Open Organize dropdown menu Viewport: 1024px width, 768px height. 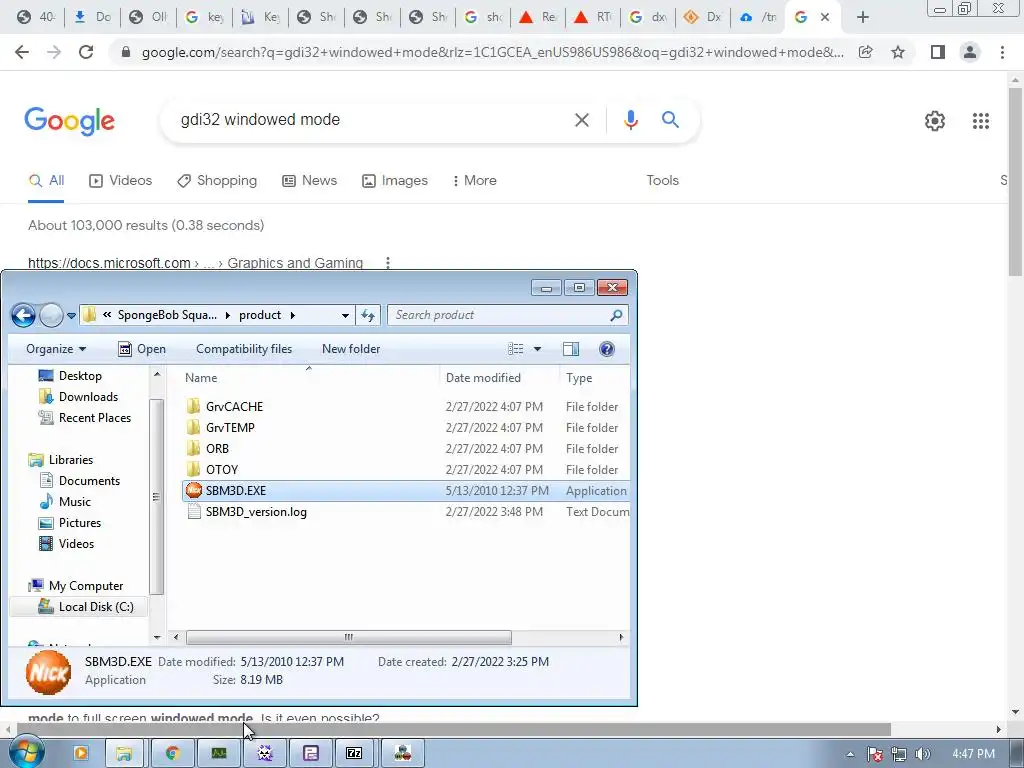(56, 349)
